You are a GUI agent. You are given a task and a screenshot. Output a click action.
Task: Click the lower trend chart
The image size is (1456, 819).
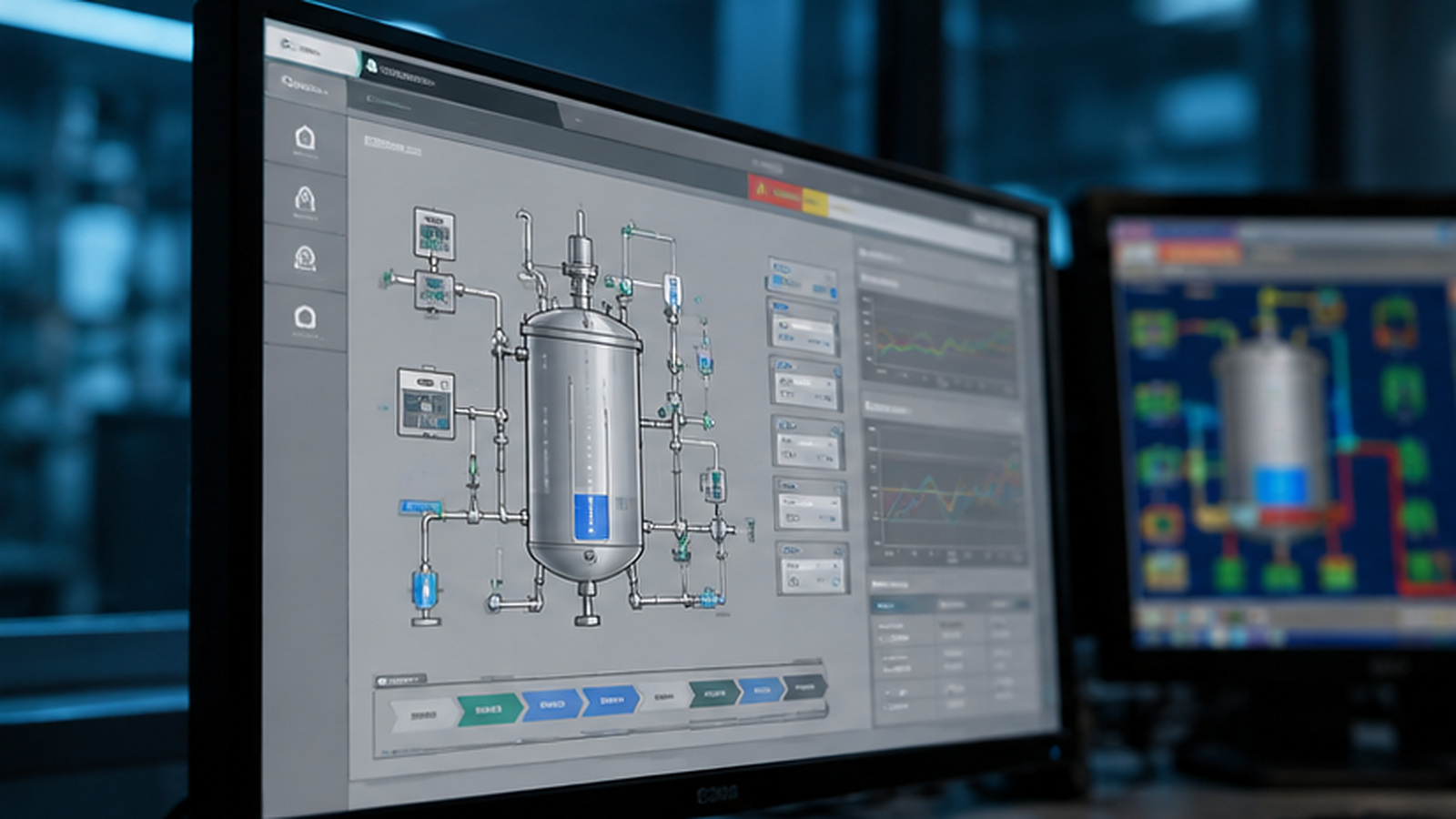[946, 491]
